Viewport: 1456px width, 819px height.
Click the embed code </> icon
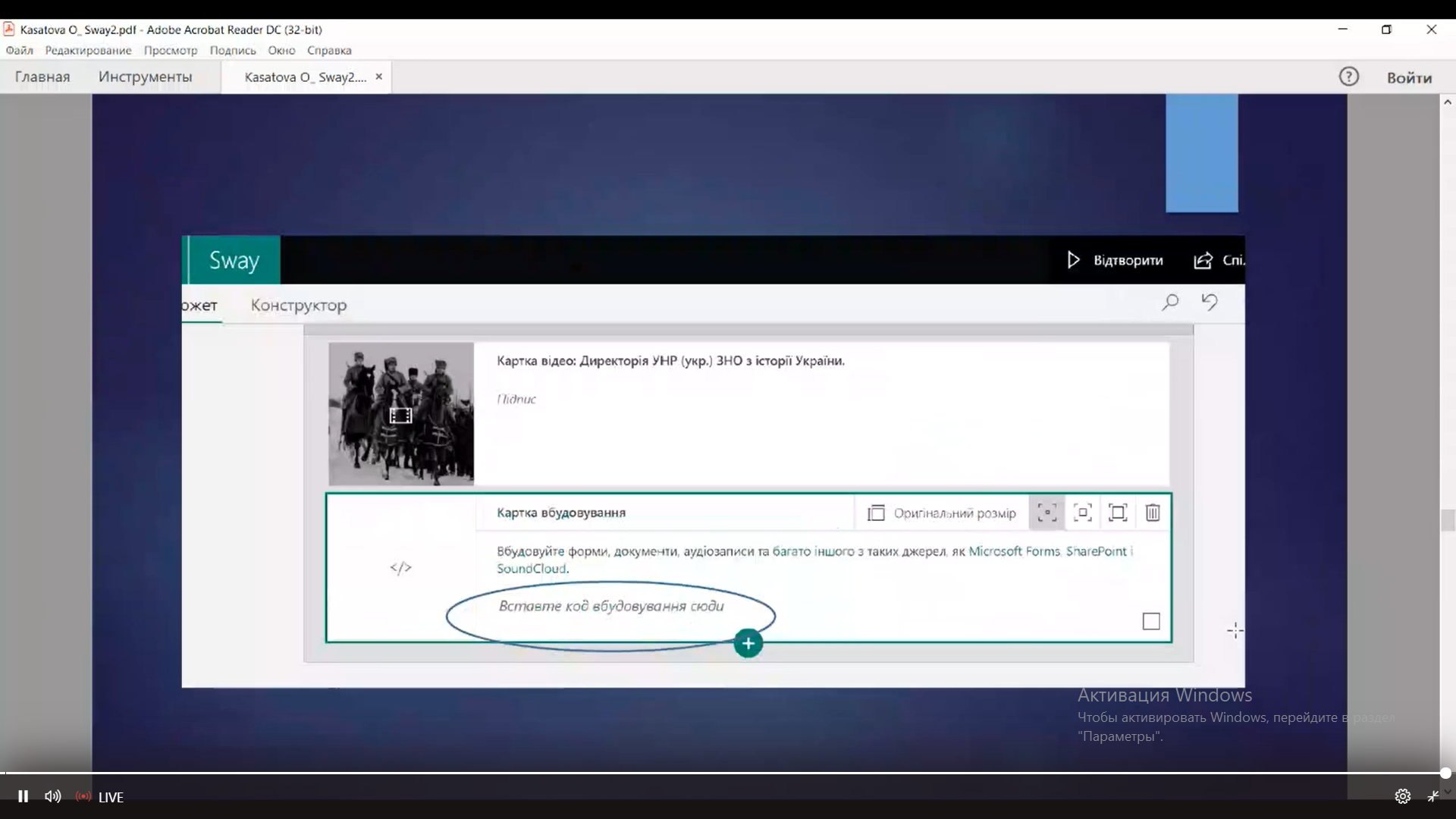coord(401,567)
